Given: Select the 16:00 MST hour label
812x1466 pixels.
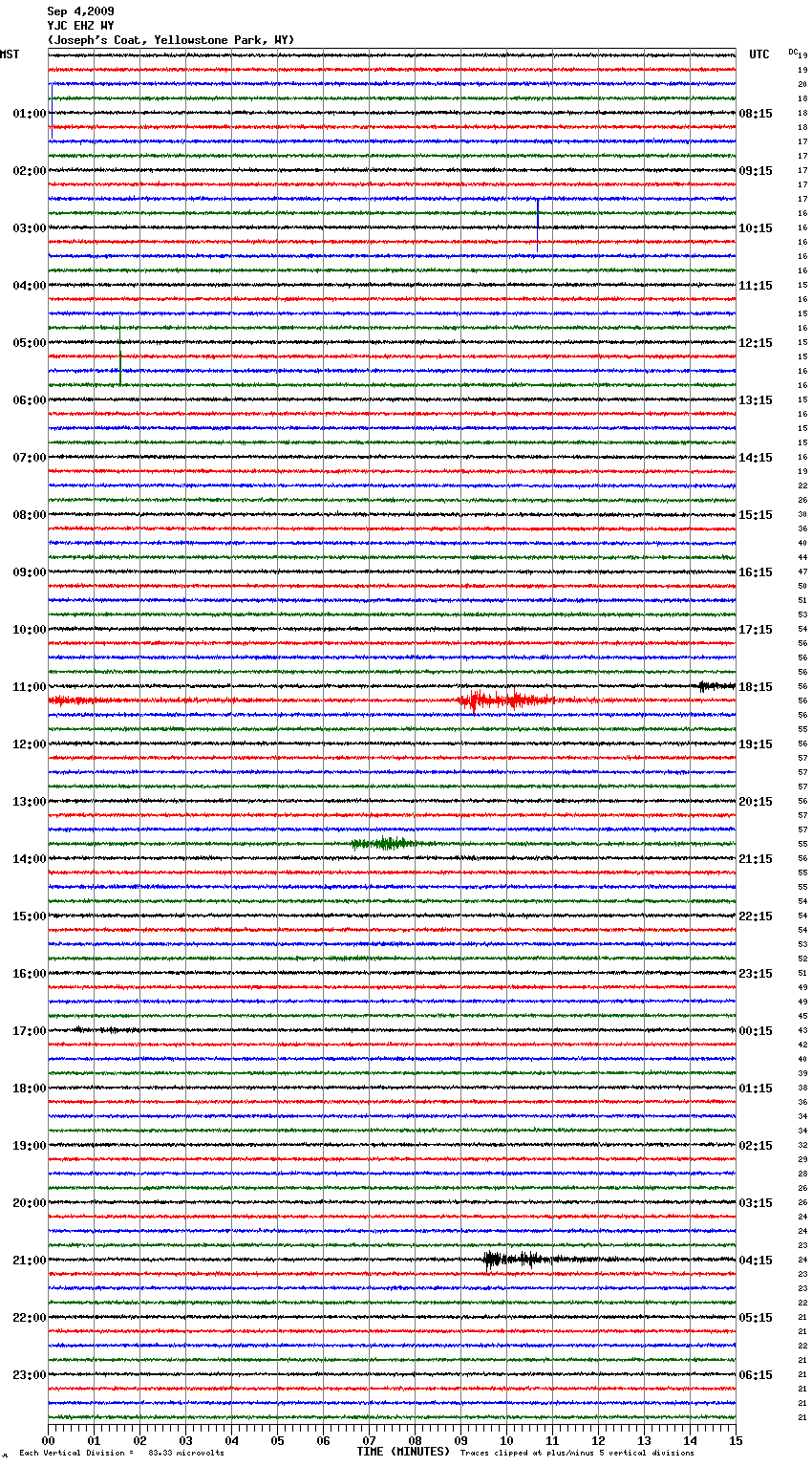Looking at the screenshot, I should coord(30,974).
